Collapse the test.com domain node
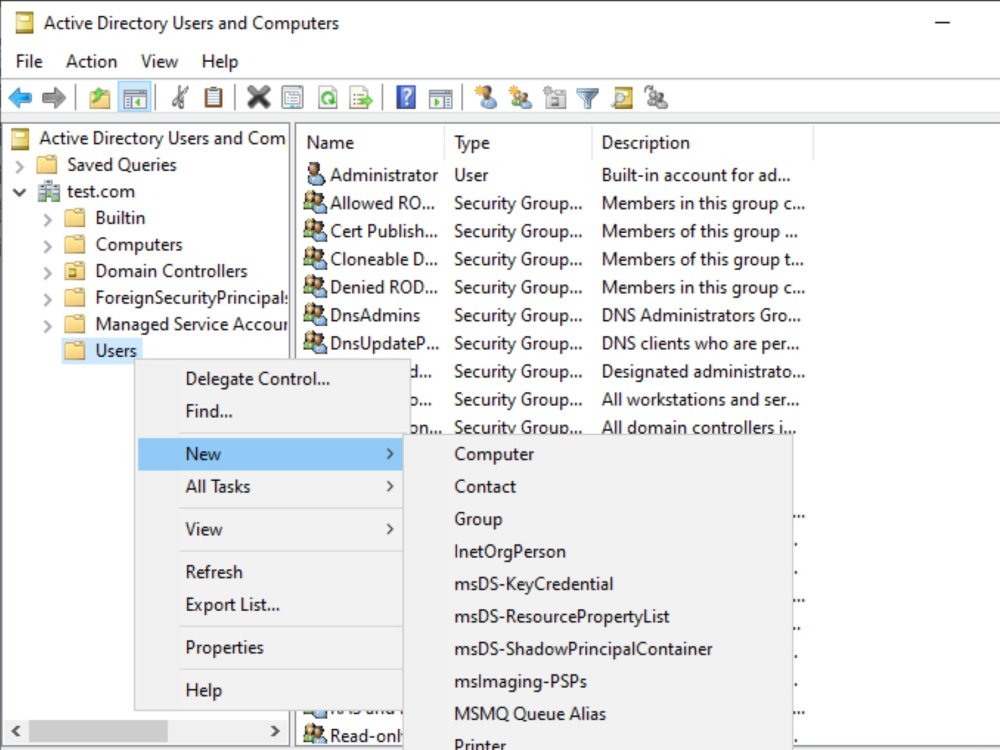The height and width of the screenshot is (750, 1000). (x=20, y=191)
